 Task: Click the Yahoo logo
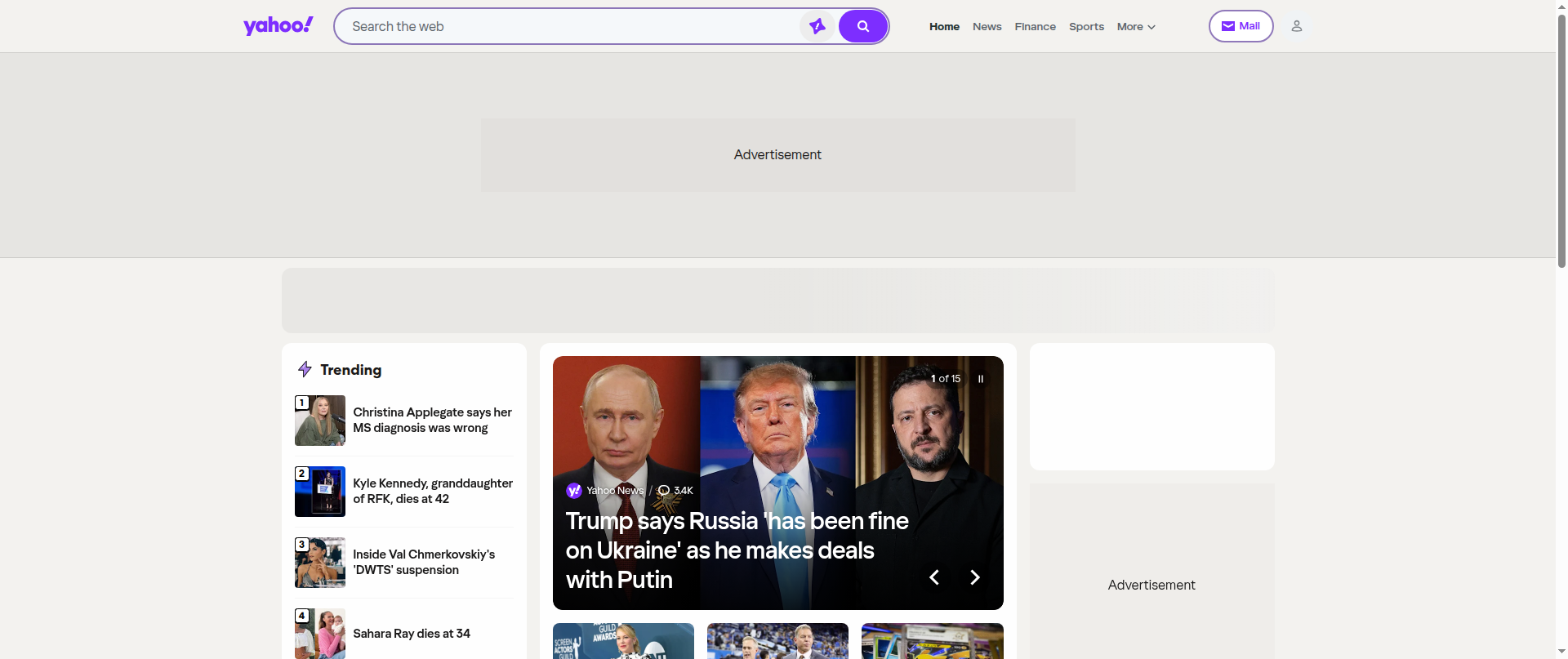point(278,26)
